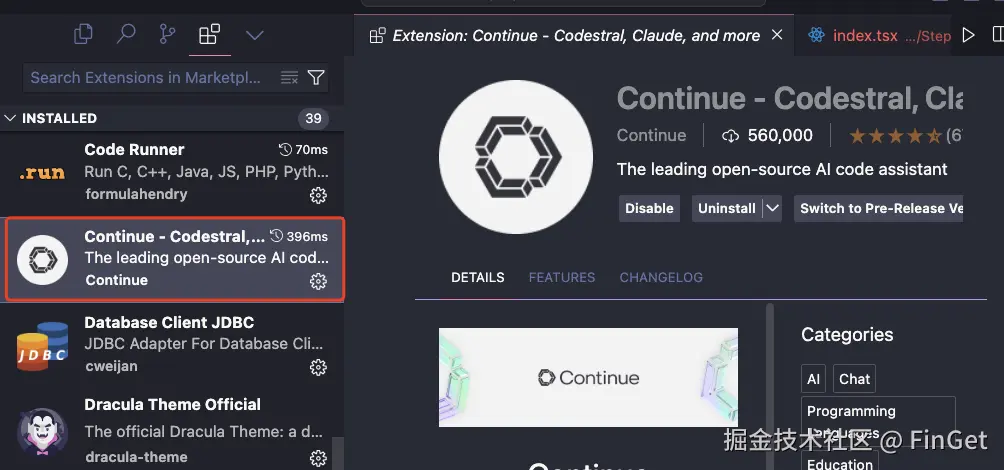
Task: Click the Code Runner .run icon
Action: (42, 172)
